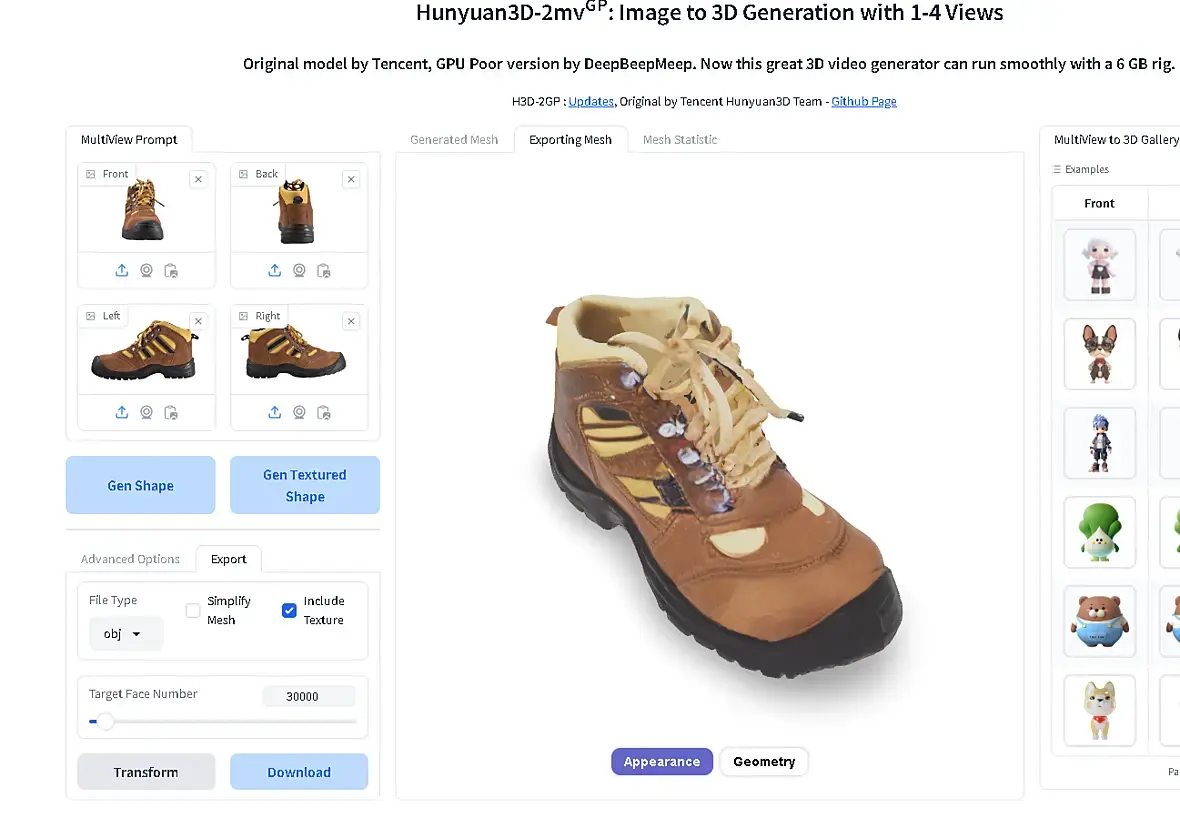Click the Target Face Number slider handle
This screenshot has width=1180, height=818.
(x=105, y=721)
